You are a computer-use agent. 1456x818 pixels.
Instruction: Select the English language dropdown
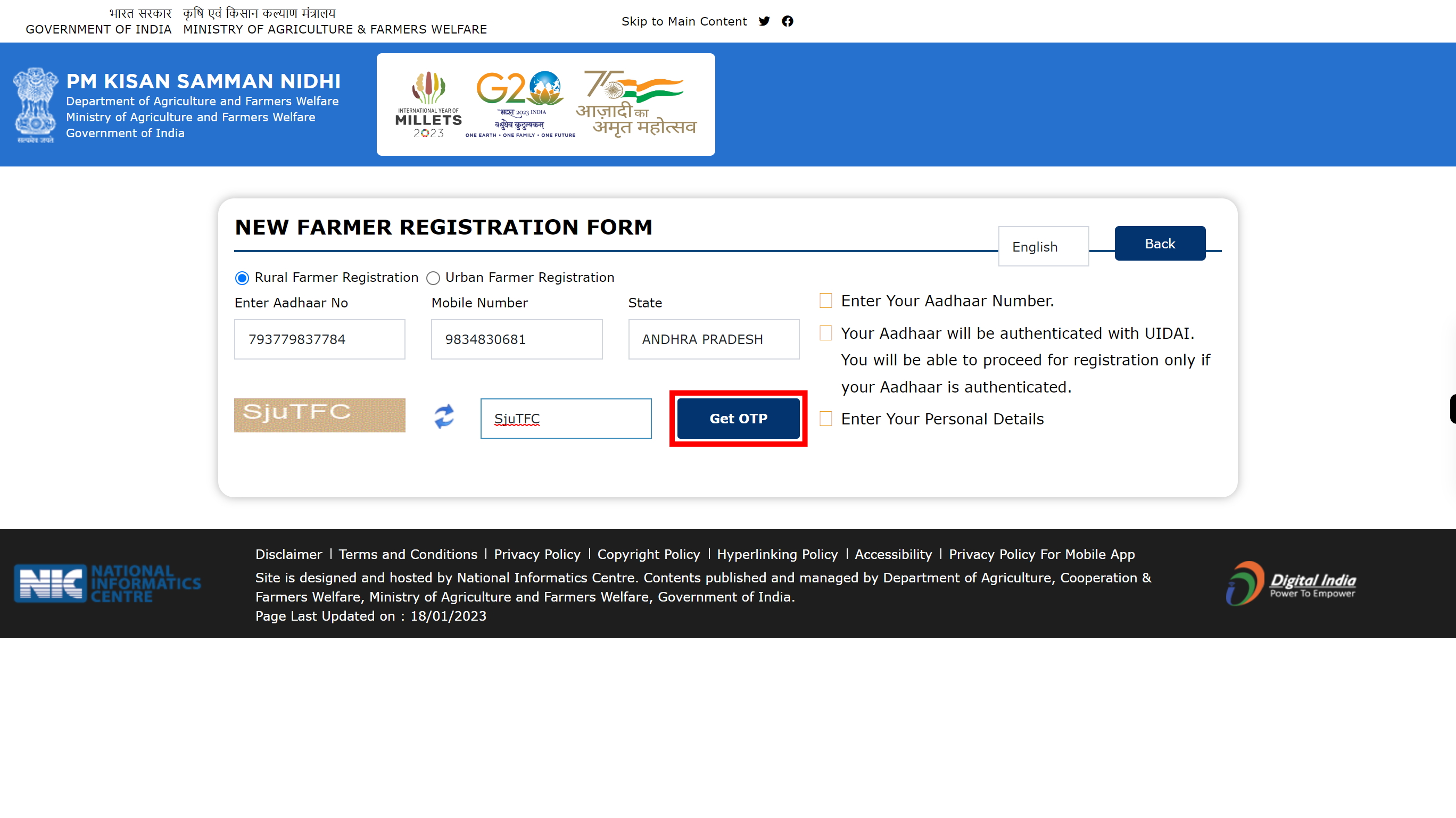pyautogui.click(x=1043, y=246)
